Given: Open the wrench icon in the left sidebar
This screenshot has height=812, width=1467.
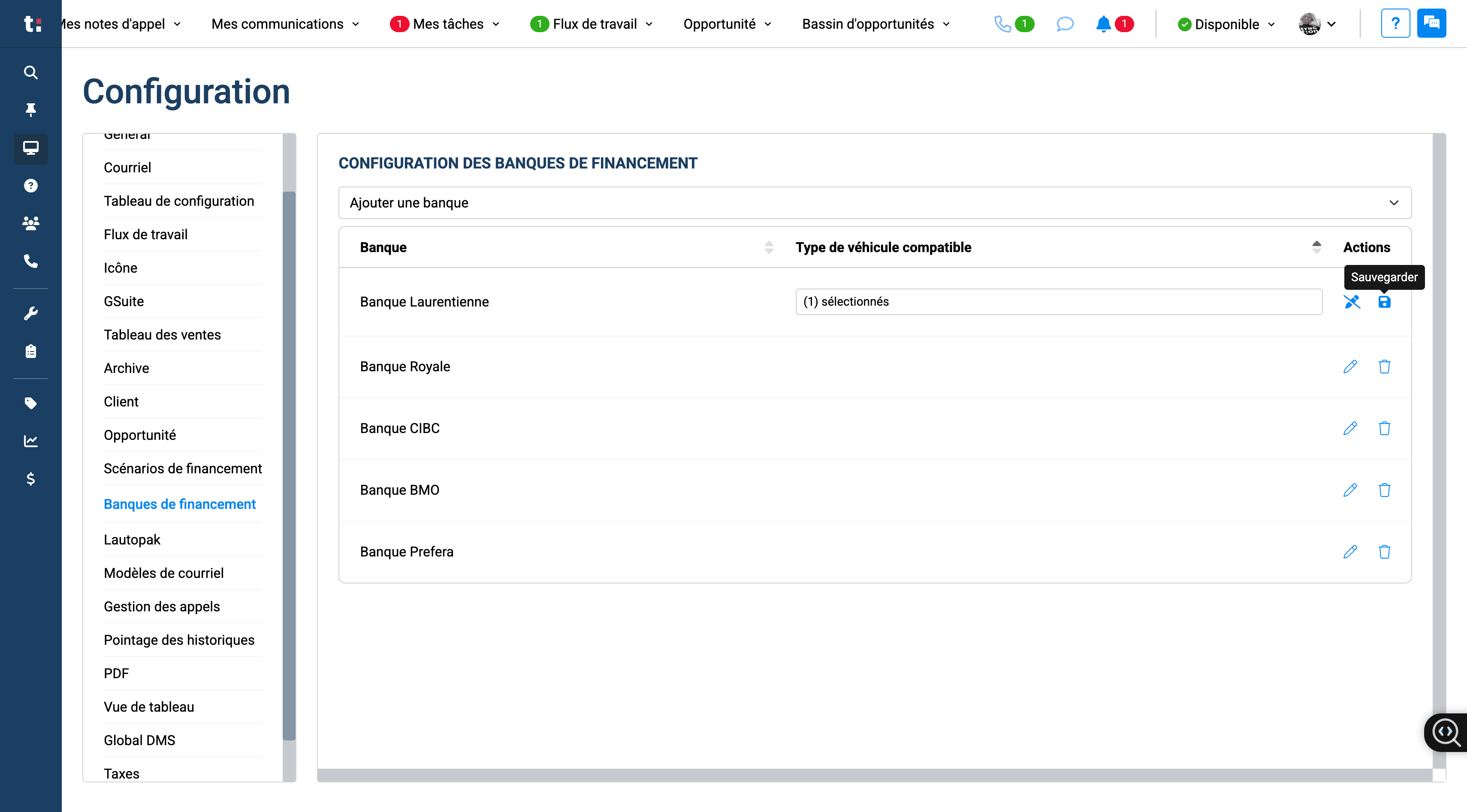Looking at the screenshot, I should point(31,313).
